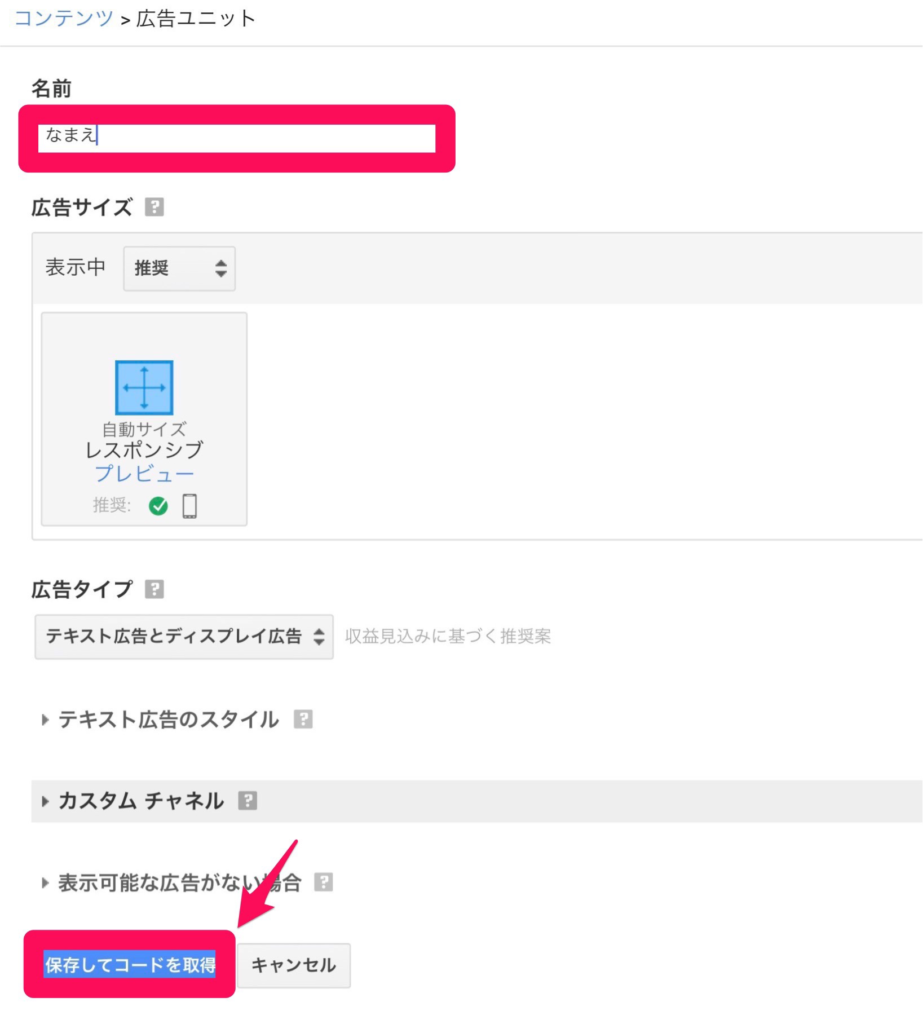The height and width of the screenshot is (1024, 923).
Task: Open help icon next to カスタム チャネル
Action: point(248,801)
